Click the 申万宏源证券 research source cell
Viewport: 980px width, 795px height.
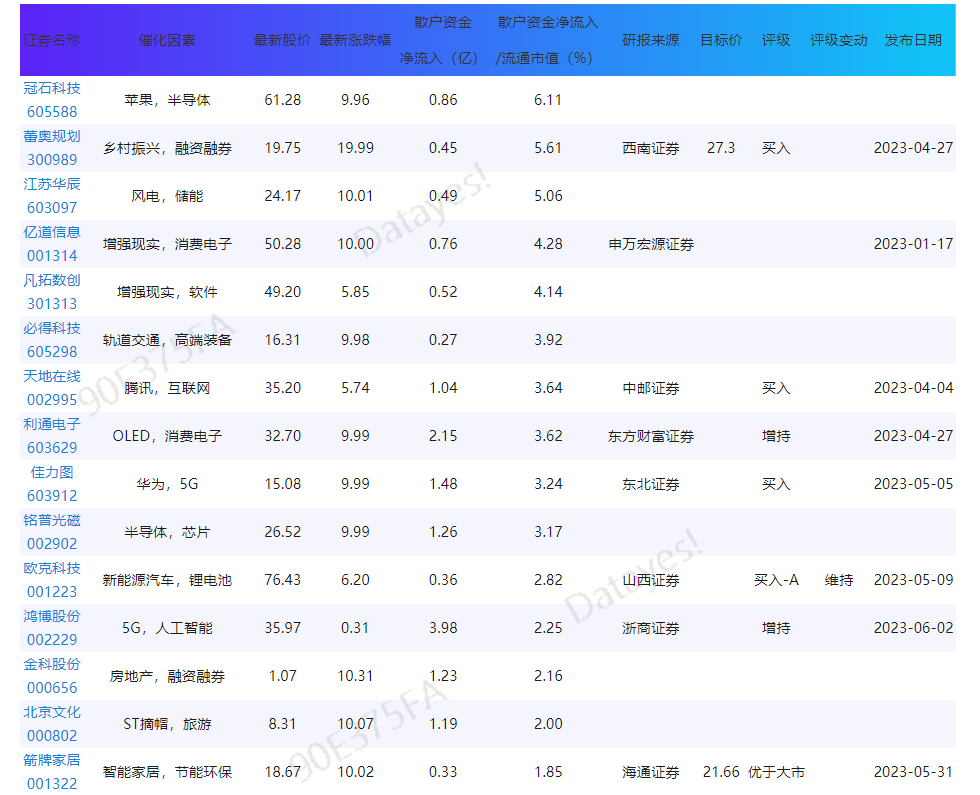(651, 244)
